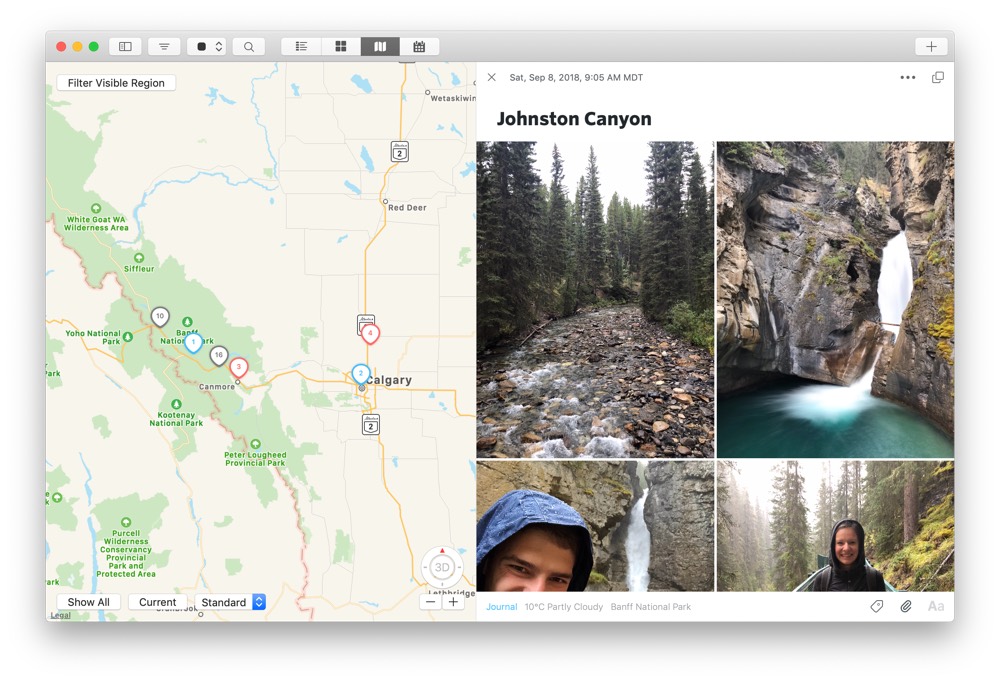Click the Red Deer city label
Screen dimensions: 1000x682
[x=407, y=207]
